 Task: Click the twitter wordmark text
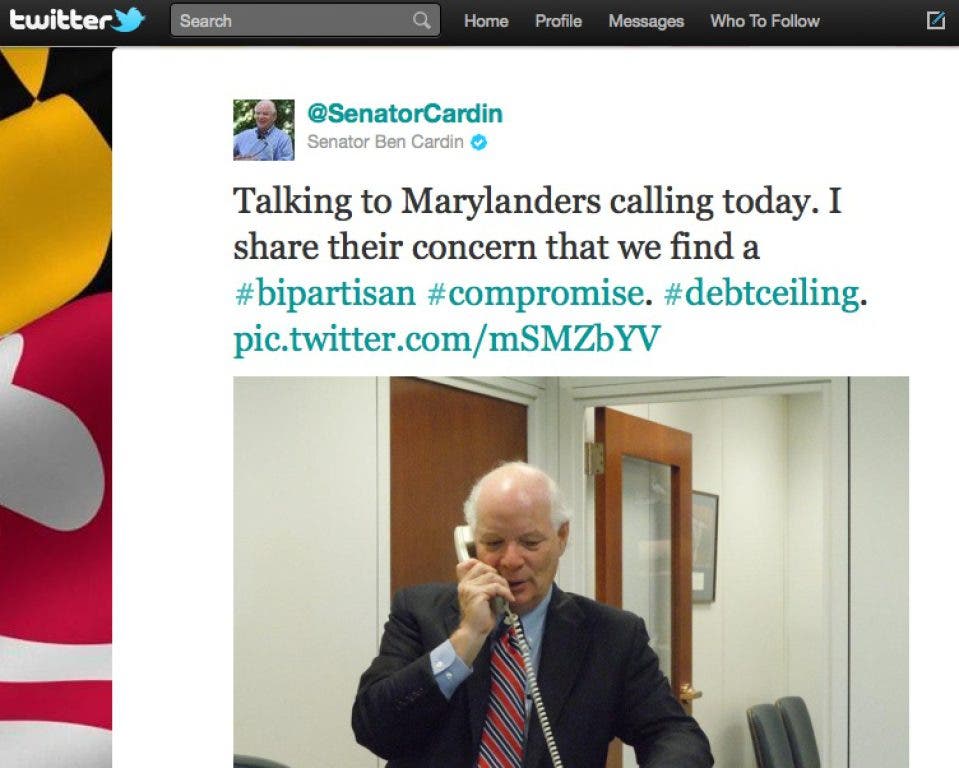[59, 20]
